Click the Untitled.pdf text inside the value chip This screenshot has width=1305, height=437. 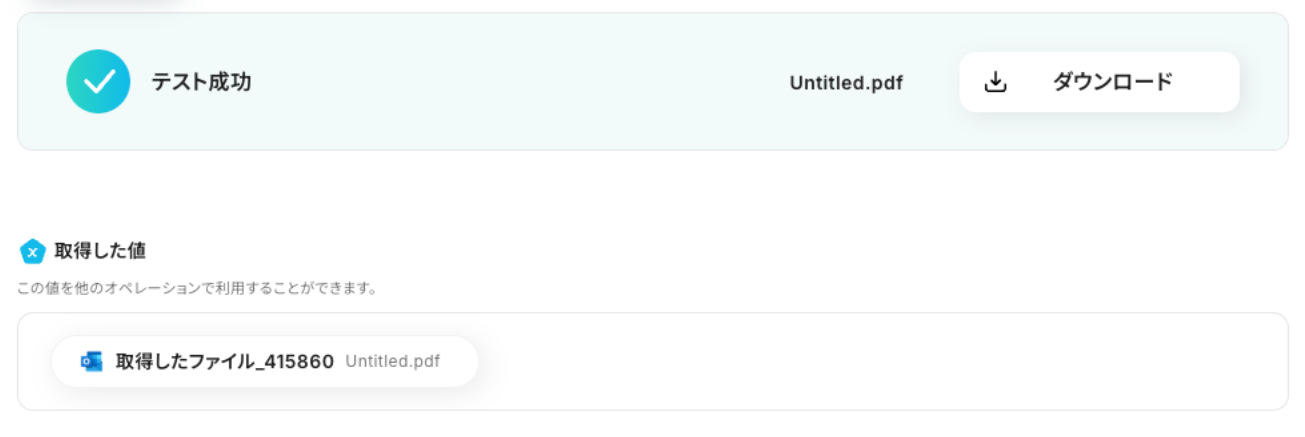[392, 361]
